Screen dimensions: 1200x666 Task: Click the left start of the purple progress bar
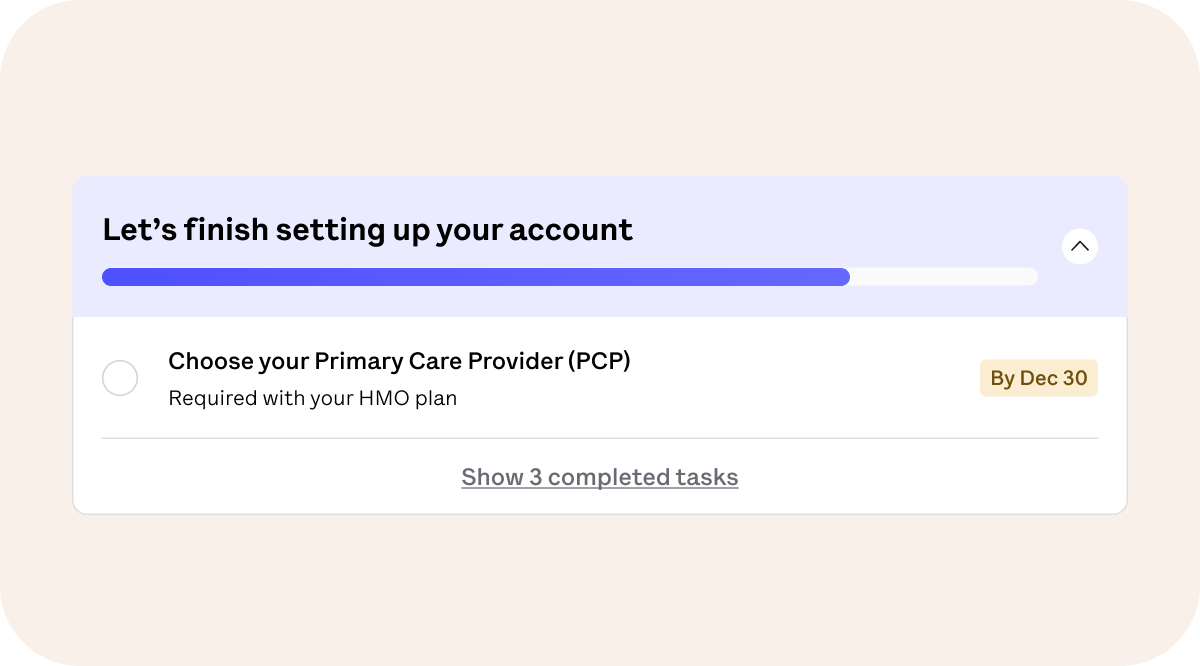click(108, 277)
